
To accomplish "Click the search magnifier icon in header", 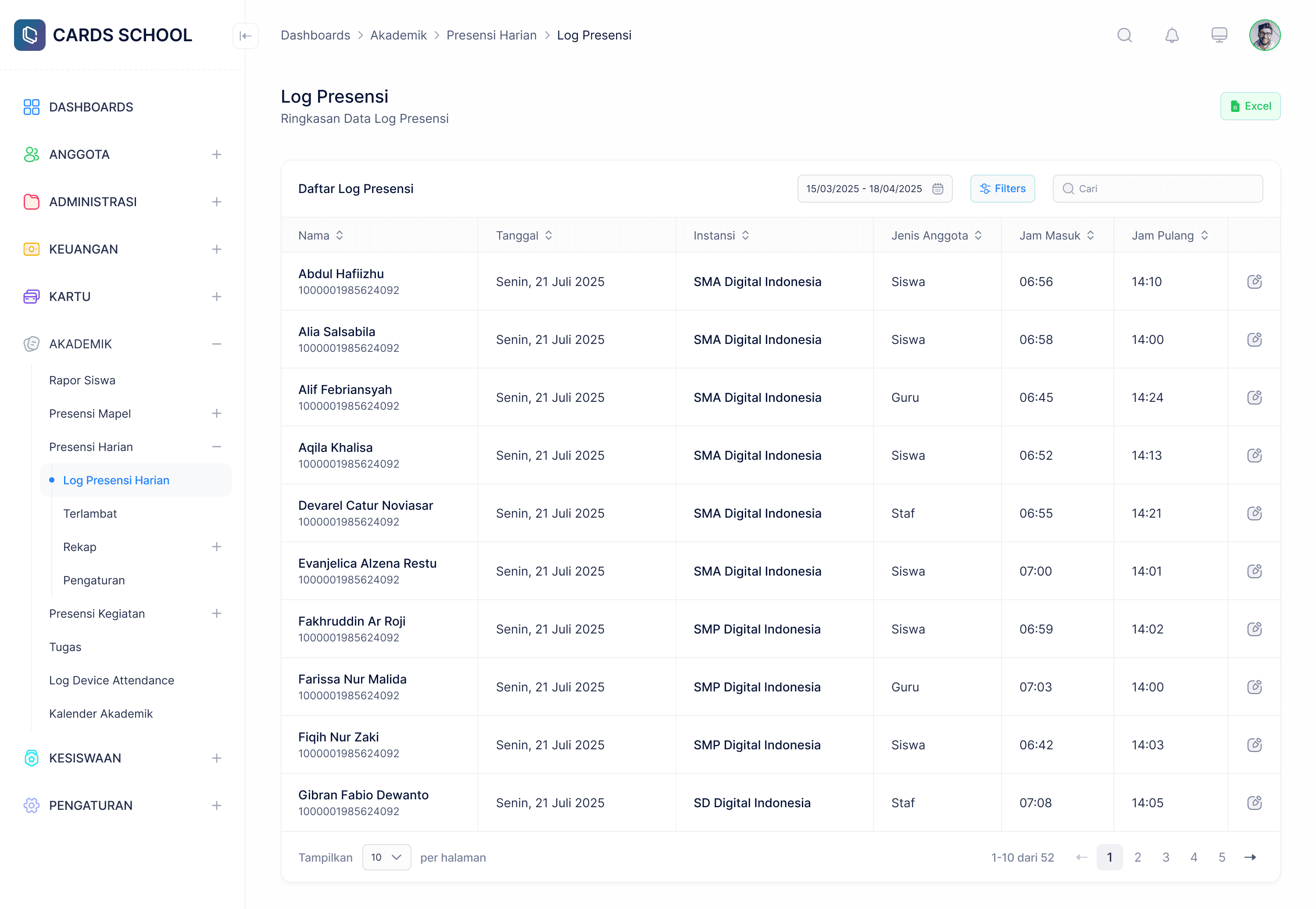I will tap(1124, 35).
